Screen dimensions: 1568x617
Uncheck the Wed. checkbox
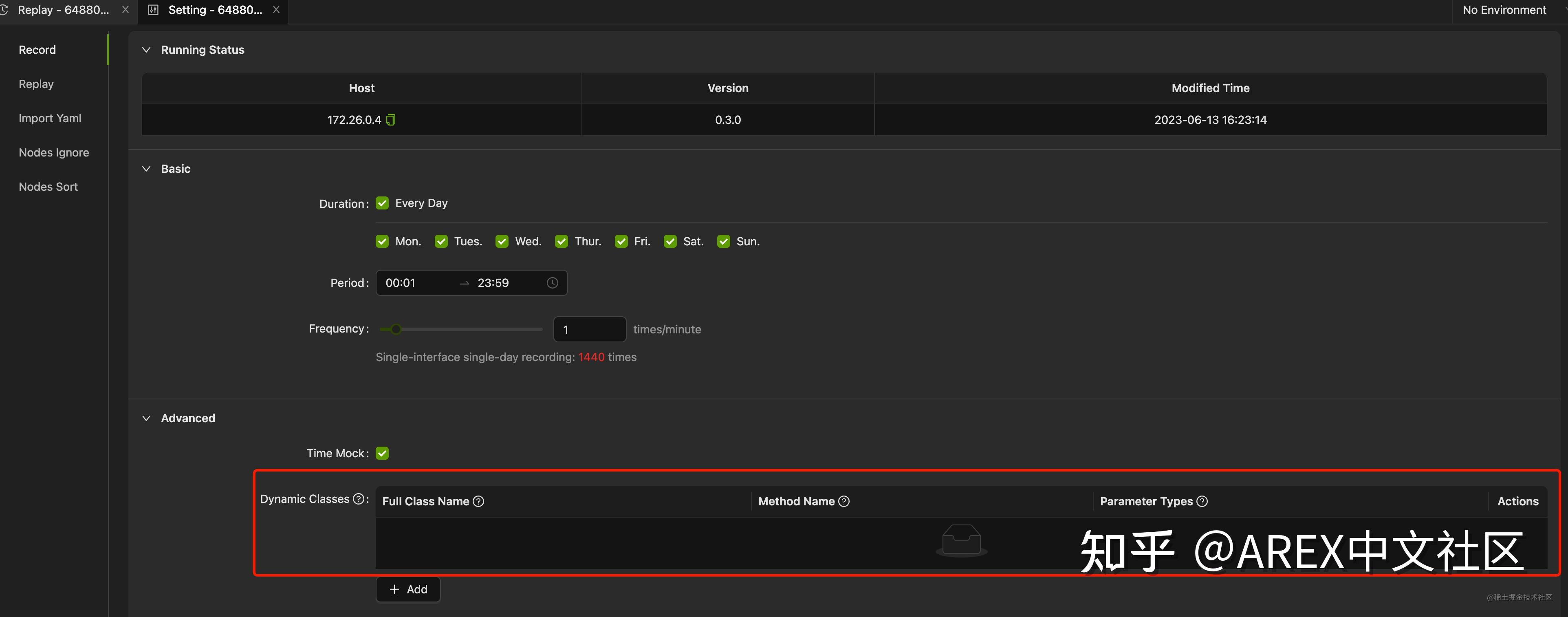[502, 242]
